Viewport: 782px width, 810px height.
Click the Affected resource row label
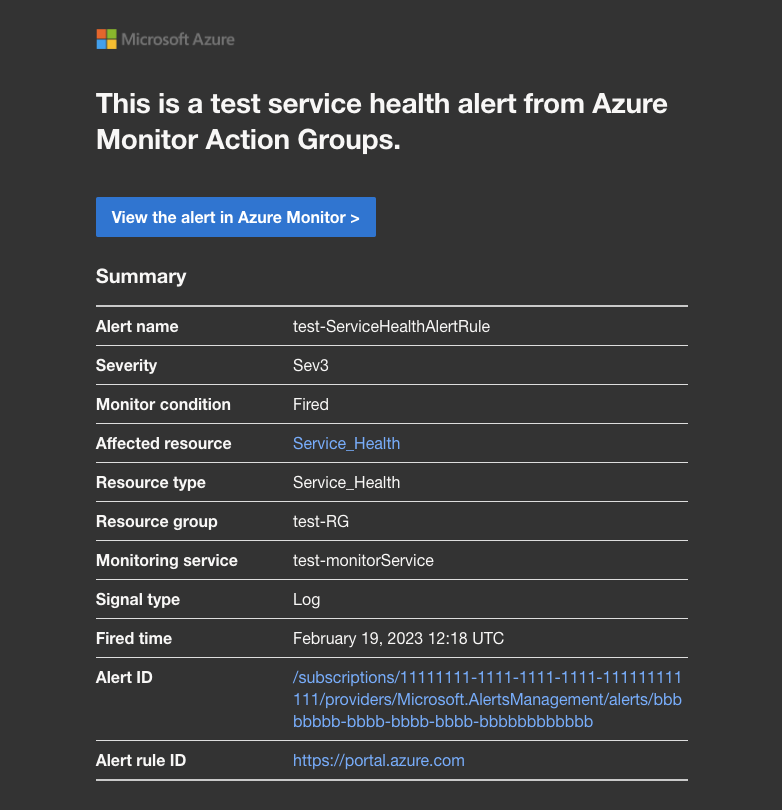click(x=164, y=443)
